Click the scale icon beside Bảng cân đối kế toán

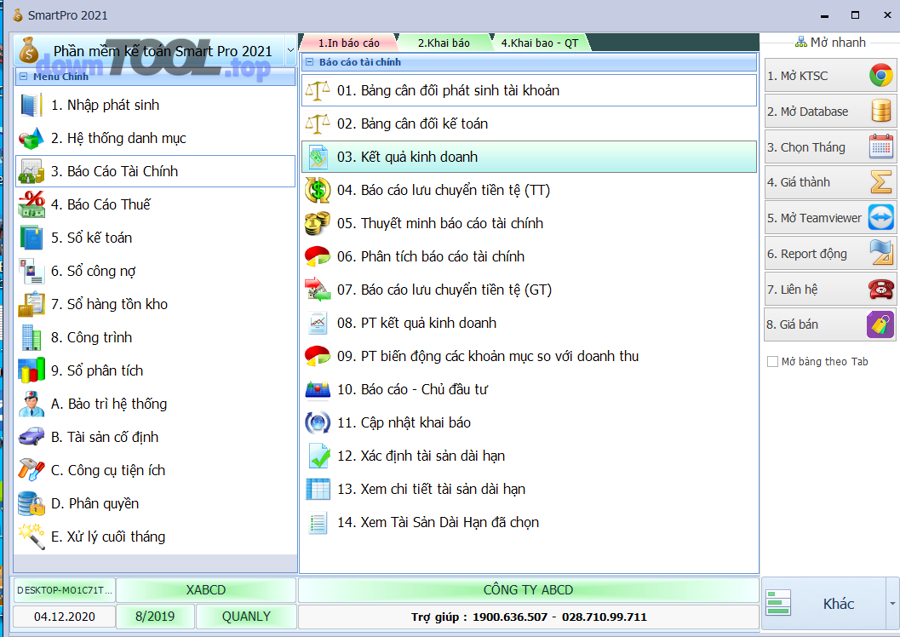[317, 124]
